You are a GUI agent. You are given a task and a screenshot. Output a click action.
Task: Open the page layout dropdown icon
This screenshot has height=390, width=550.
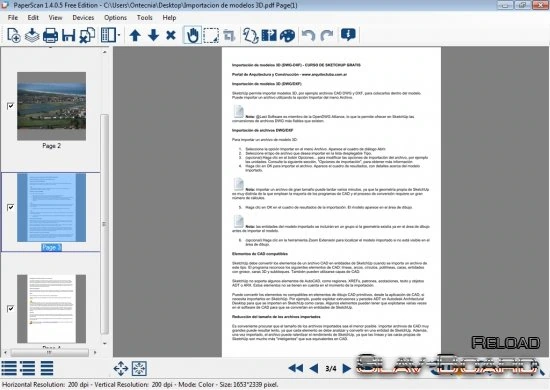(110, 35)
